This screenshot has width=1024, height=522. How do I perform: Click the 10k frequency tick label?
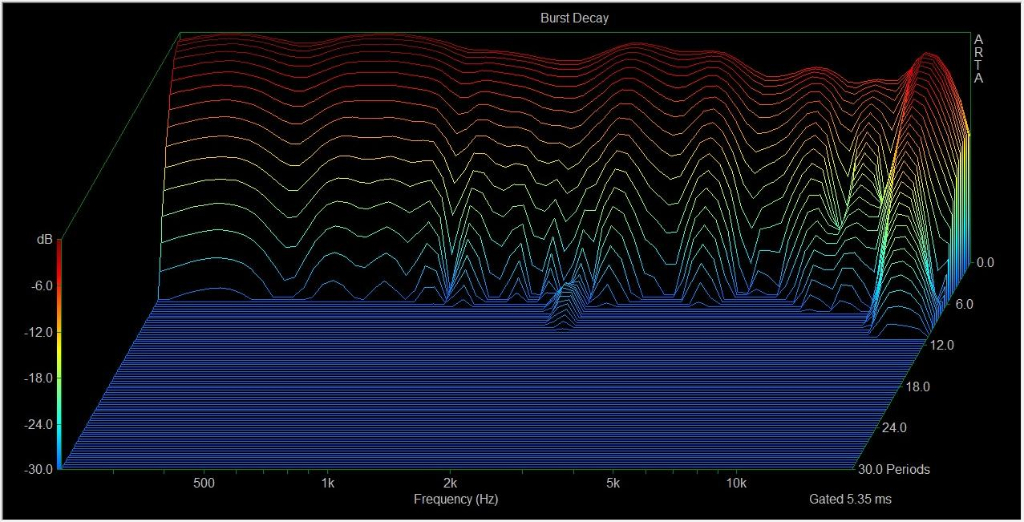click(735, 484)
